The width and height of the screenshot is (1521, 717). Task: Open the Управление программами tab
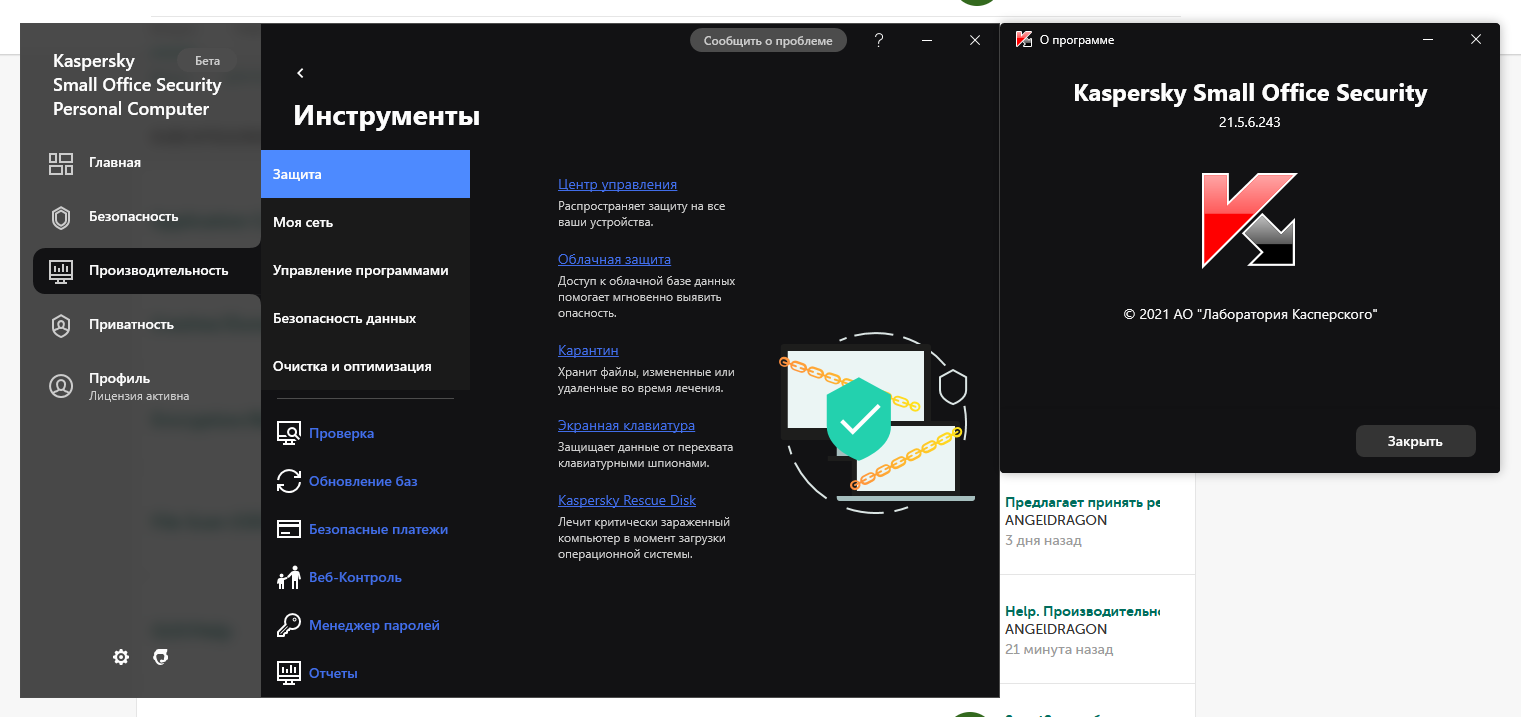(365, 270)
